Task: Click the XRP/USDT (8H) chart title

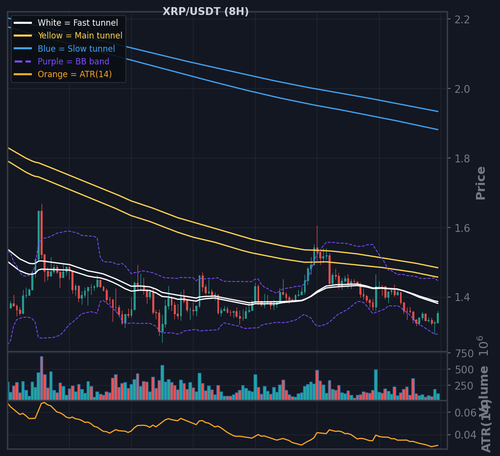Action: (x=205, y=11)
